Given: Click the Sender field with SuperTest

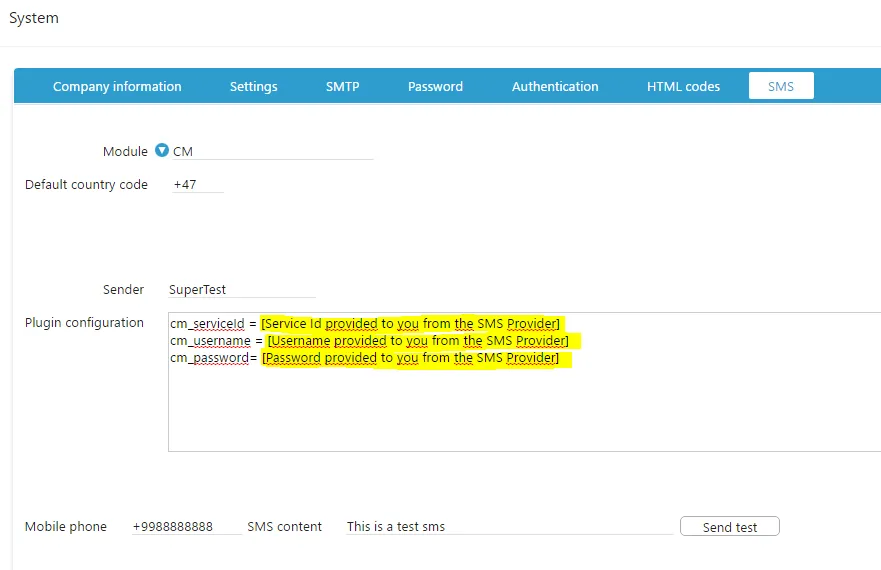Looking at the screenshot, I should [x=242, y=289].
